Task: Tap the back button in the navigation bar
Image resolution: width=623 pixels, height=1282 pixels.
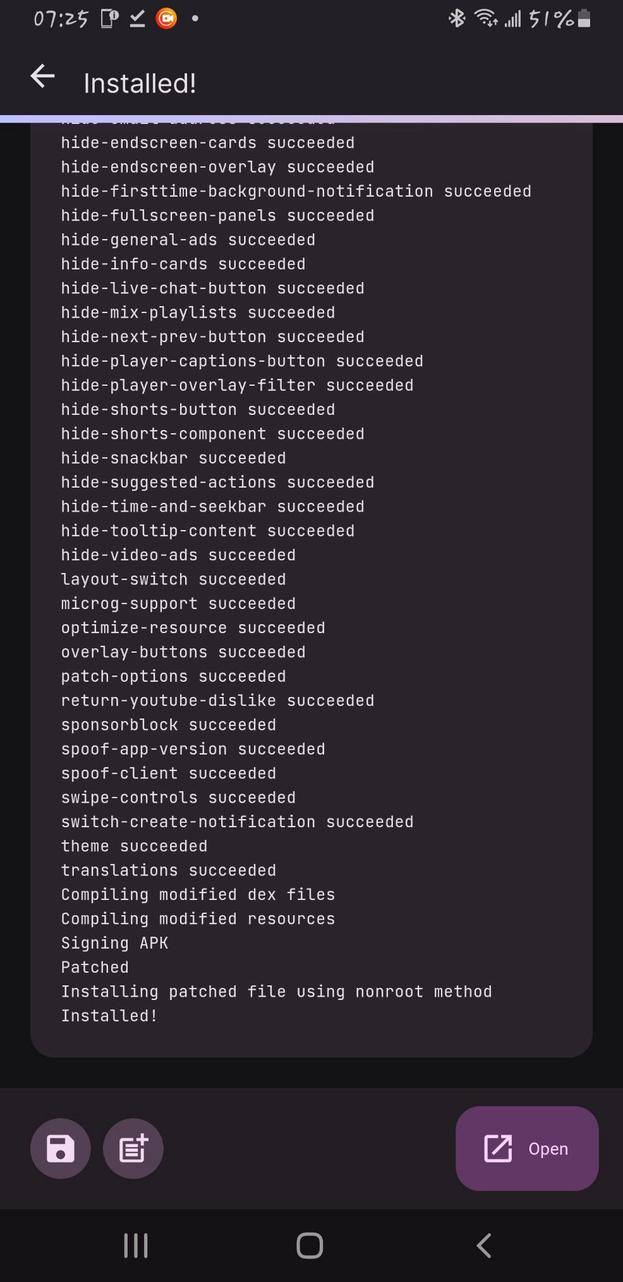Action: click(483, 1245)
